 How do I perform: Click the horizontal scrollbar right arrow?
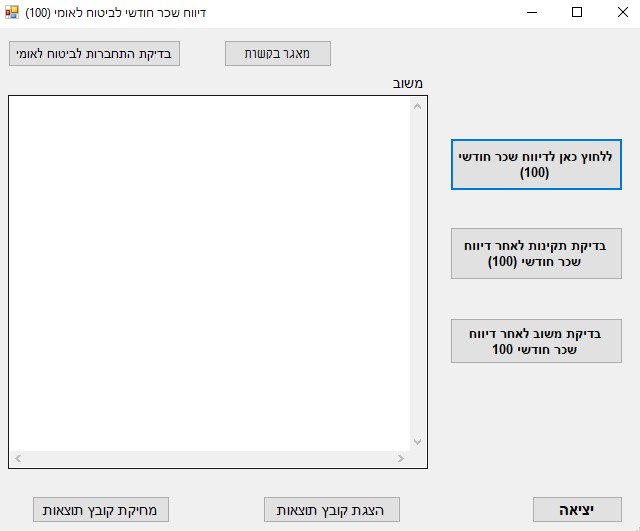pos(401,458)
